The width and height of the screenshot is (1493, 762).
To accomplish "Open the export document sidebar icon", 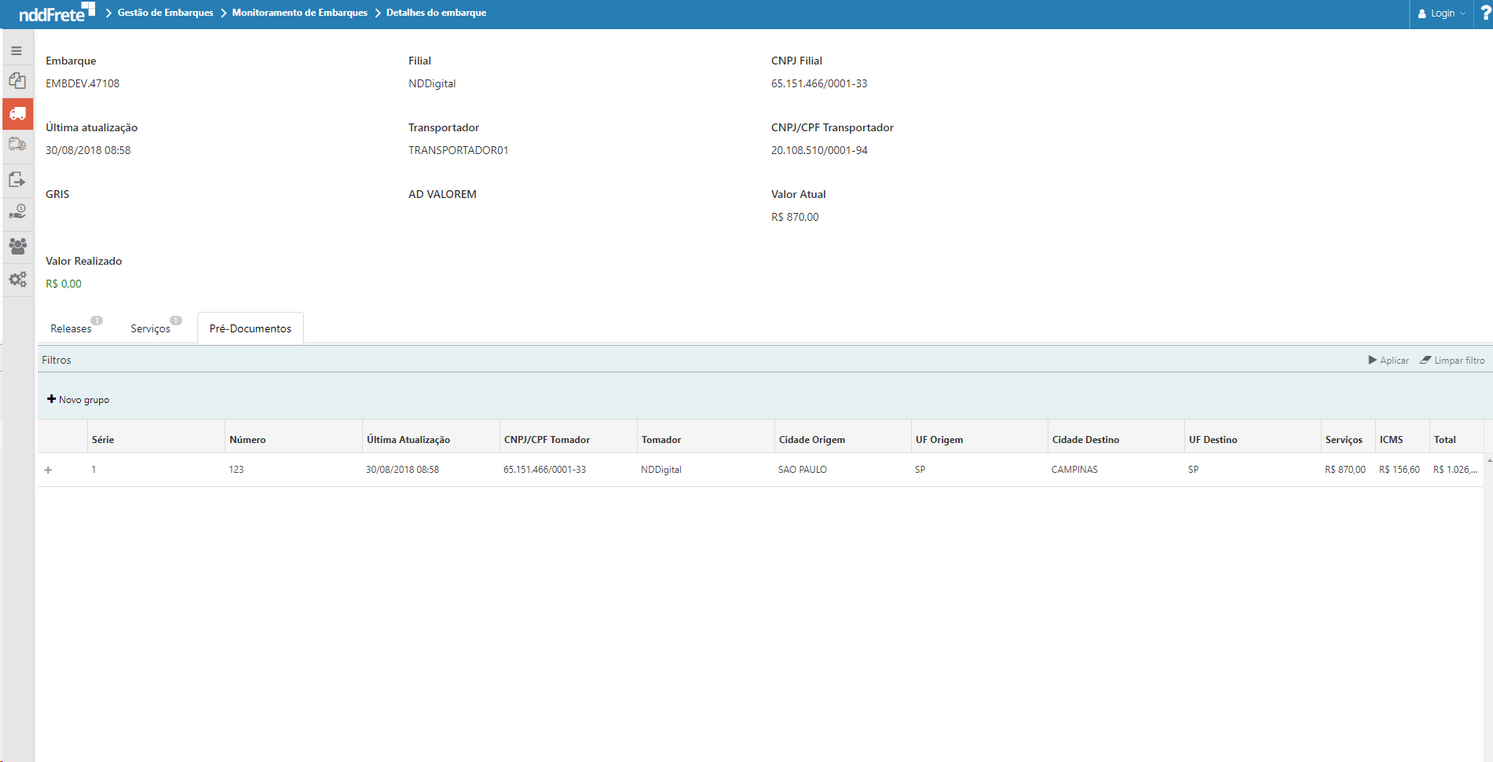I will click(17, 180).
